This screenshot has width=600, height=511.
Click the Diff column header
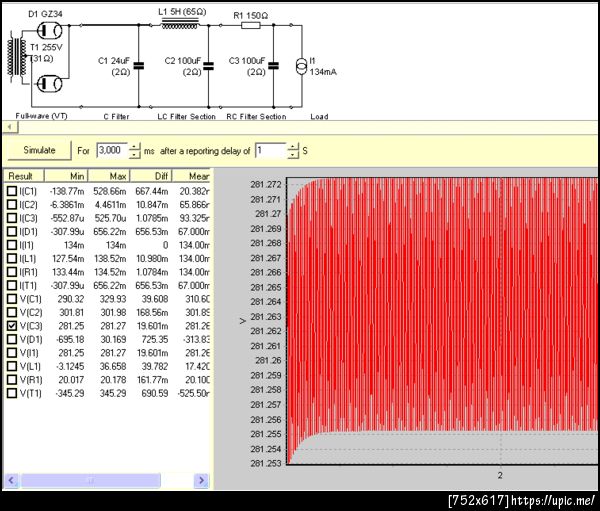[152, 176]
